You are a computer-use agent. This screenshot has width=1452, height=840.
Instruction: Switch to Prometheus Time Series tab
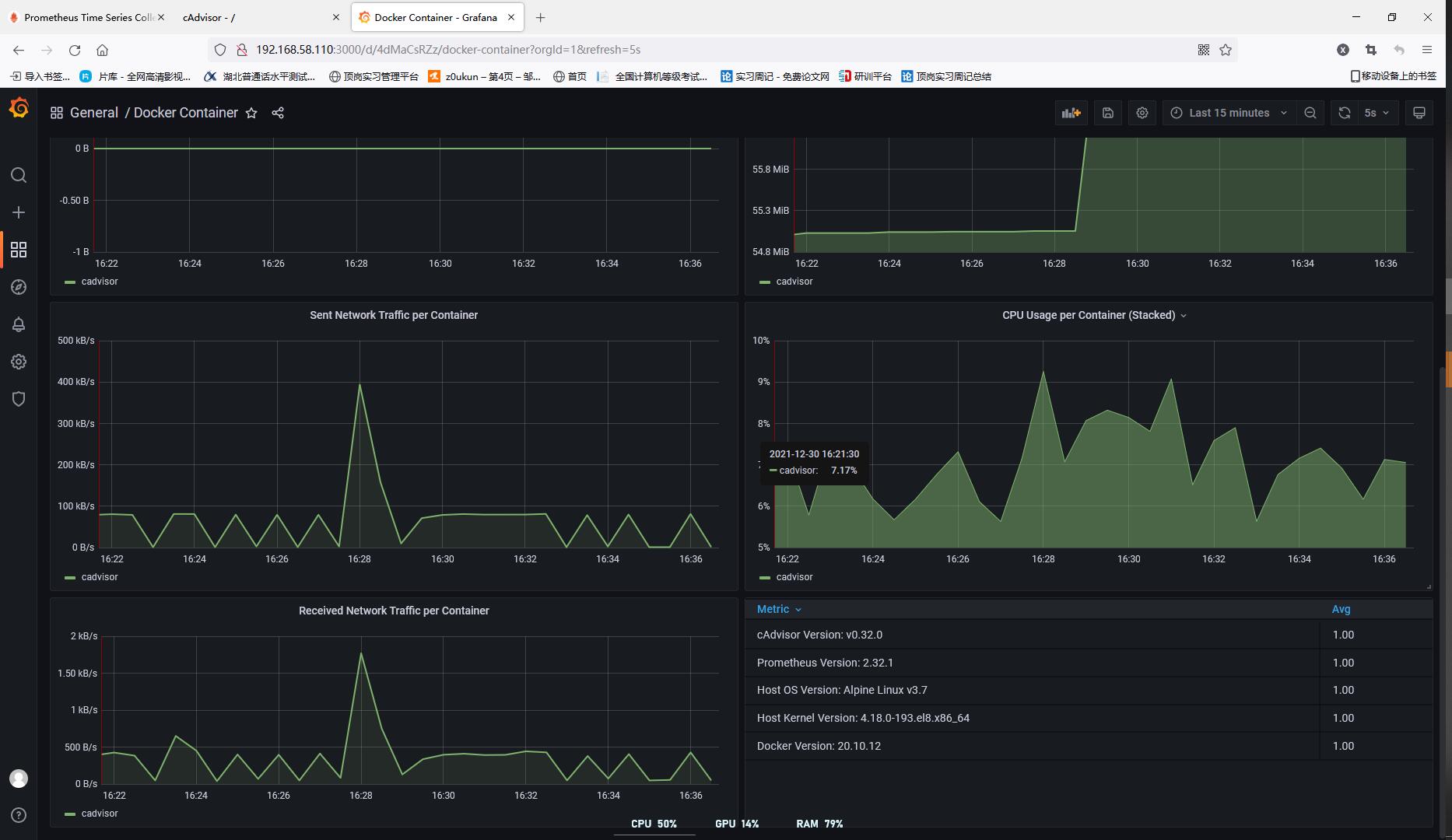(88, 17)
